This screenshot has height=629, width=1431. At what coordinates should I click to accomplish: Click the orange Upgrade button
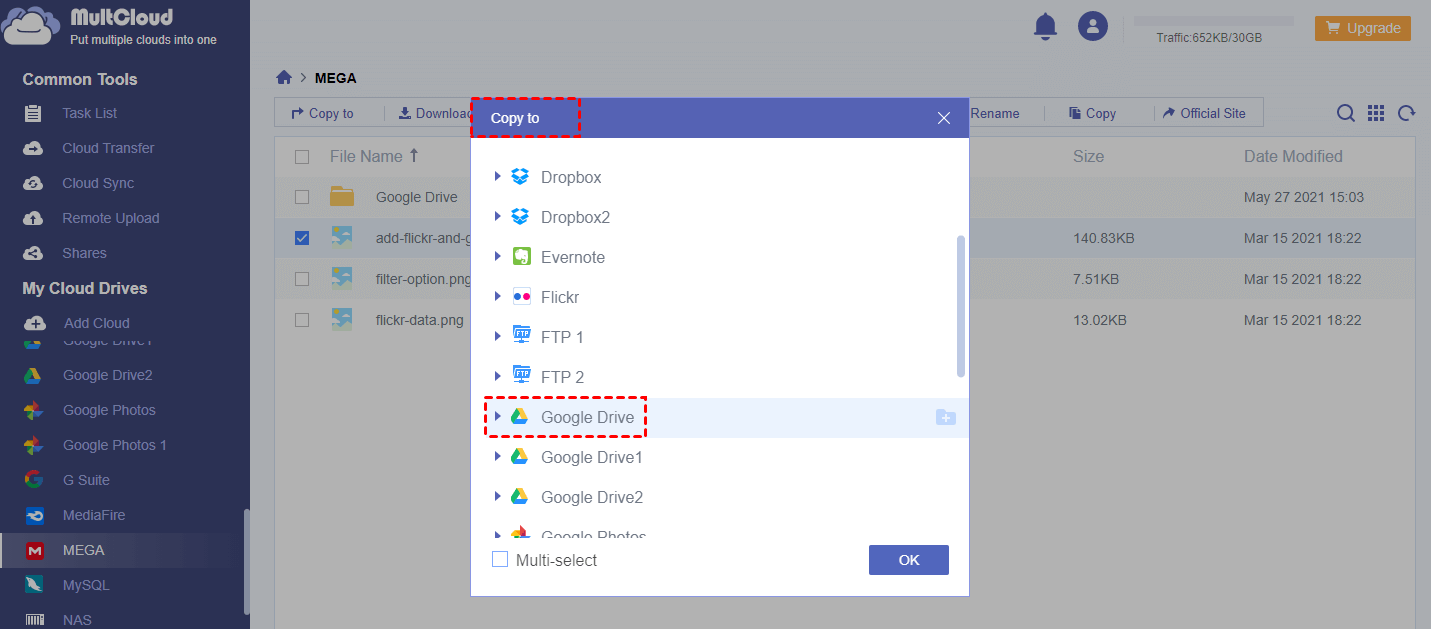point(1362,28)
